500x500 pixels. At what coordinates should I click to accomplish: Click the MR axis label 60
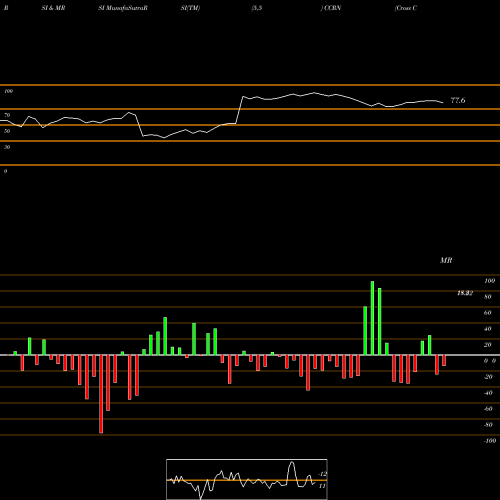tap(488, 313)
